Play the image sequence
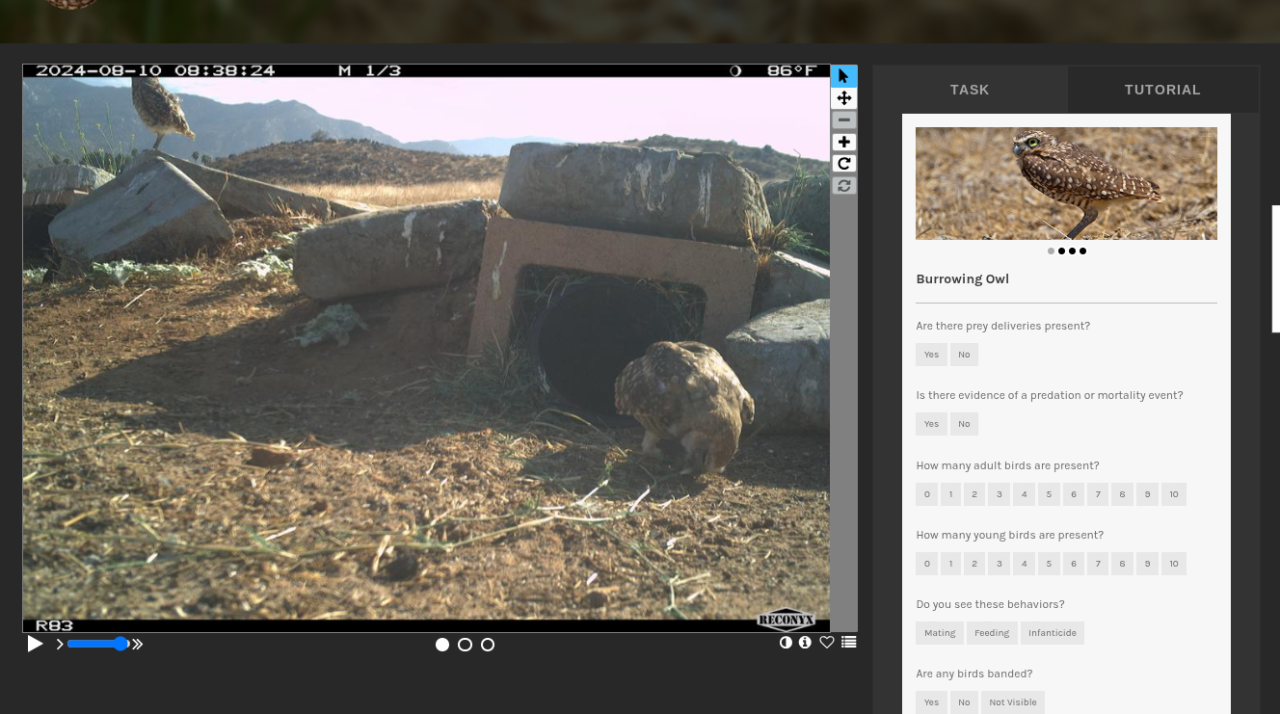The image size is (1280, 714). 35,644
